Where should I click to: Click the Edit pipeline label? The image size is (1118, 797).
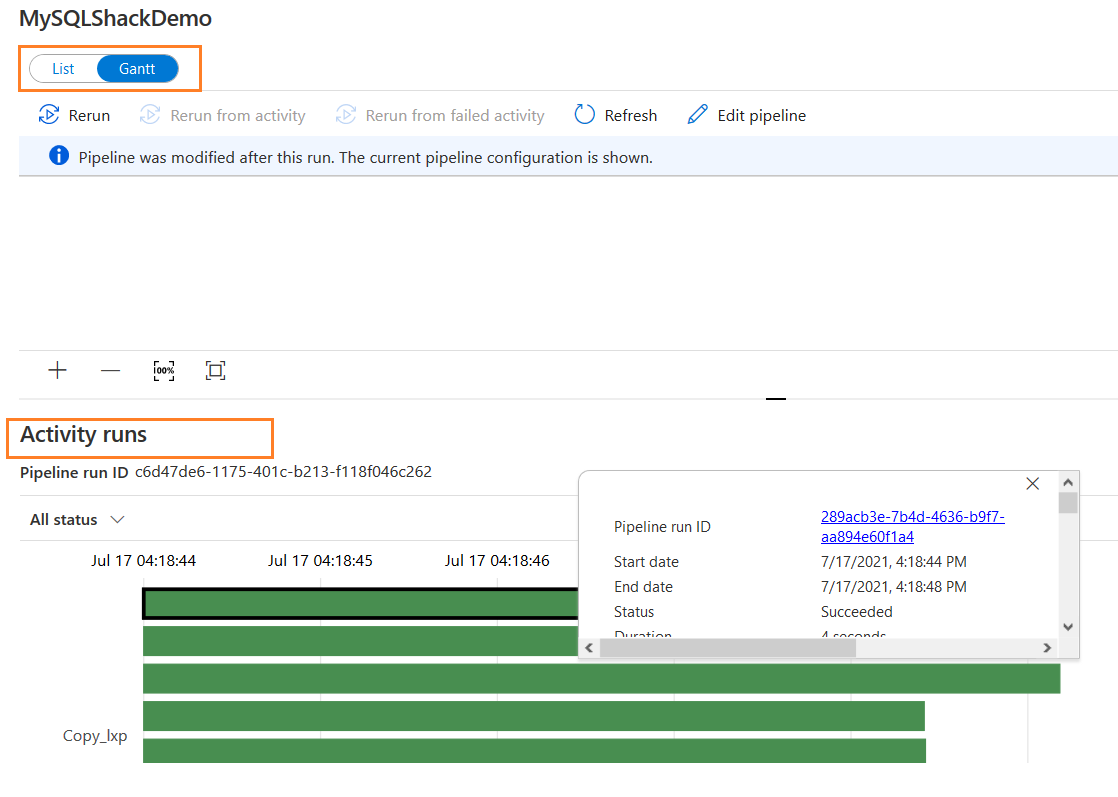coord(761,115)
